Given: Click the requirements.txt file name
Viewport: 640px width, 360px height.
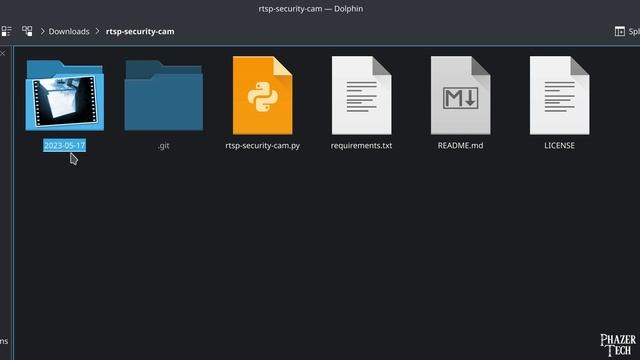Looking at the screenshot, I should [x=362, y=146].
